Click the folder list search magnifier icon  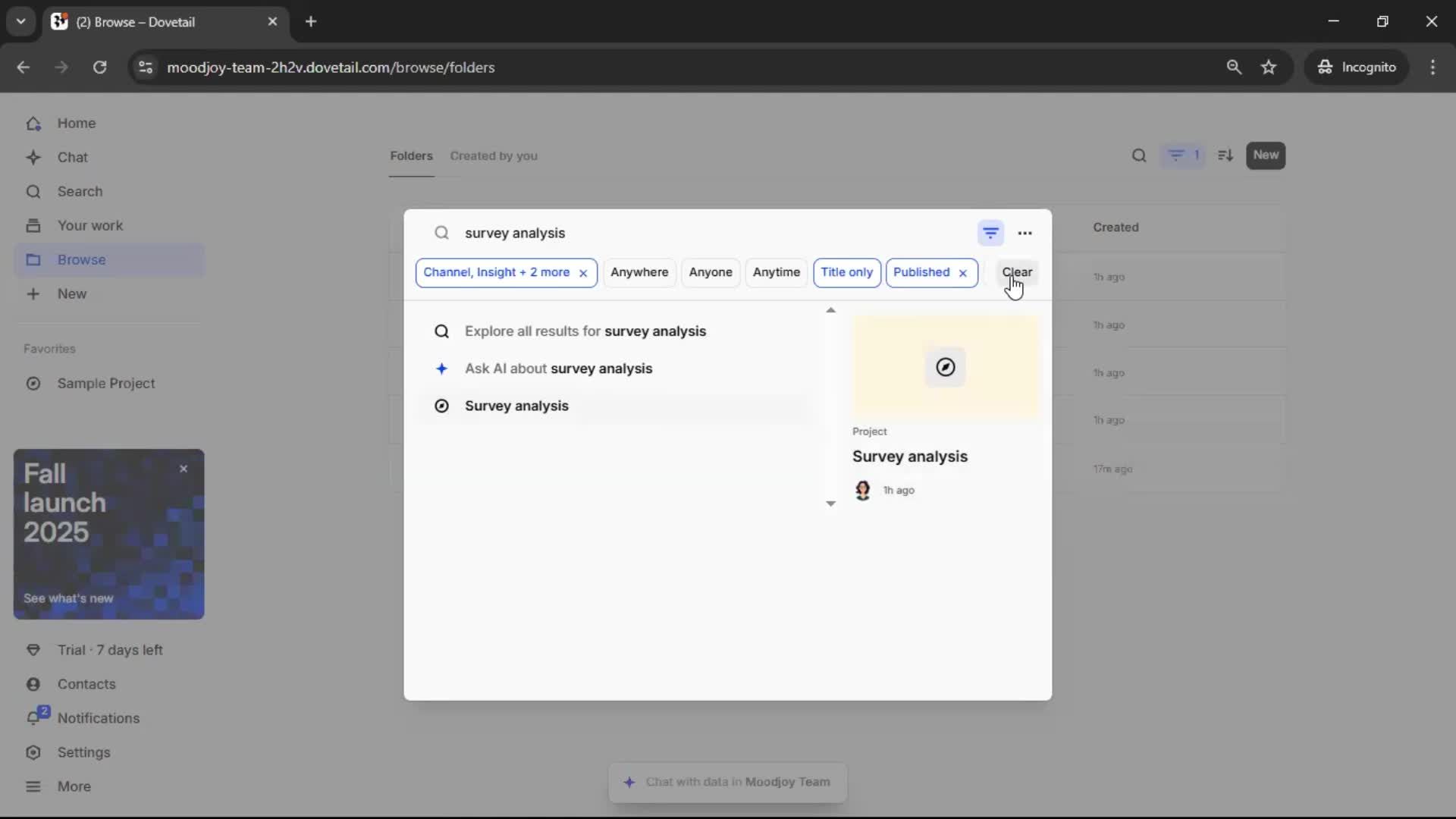click(1139, 155)
